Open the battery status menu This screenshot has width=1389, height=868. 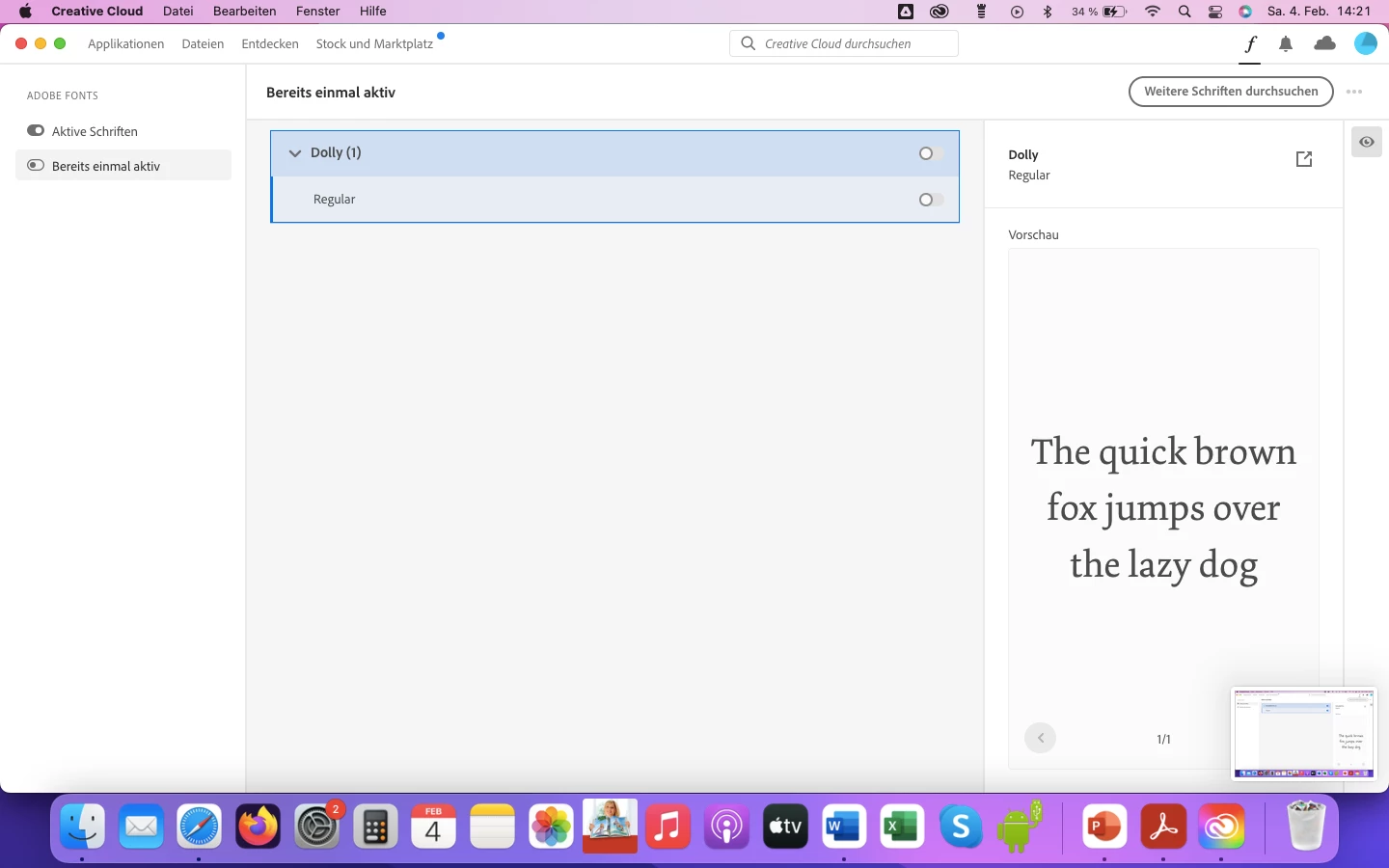pyautogui.click(x=1099, y=12)
